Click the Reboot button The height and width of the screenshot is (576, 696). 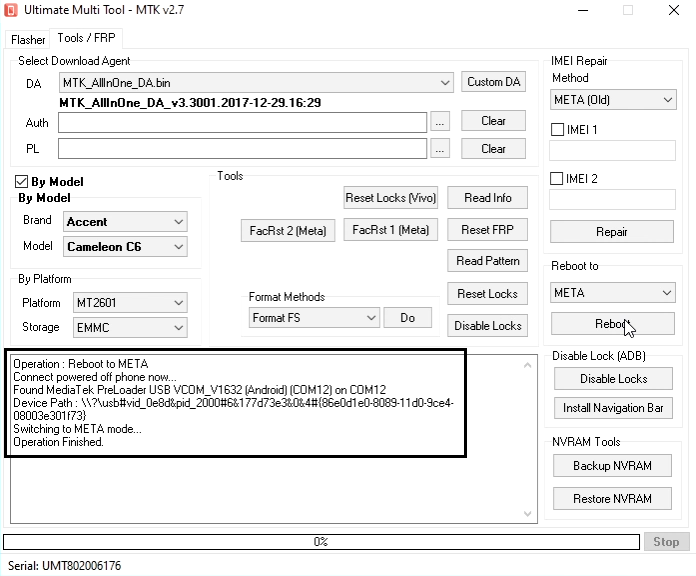point(613,324)
